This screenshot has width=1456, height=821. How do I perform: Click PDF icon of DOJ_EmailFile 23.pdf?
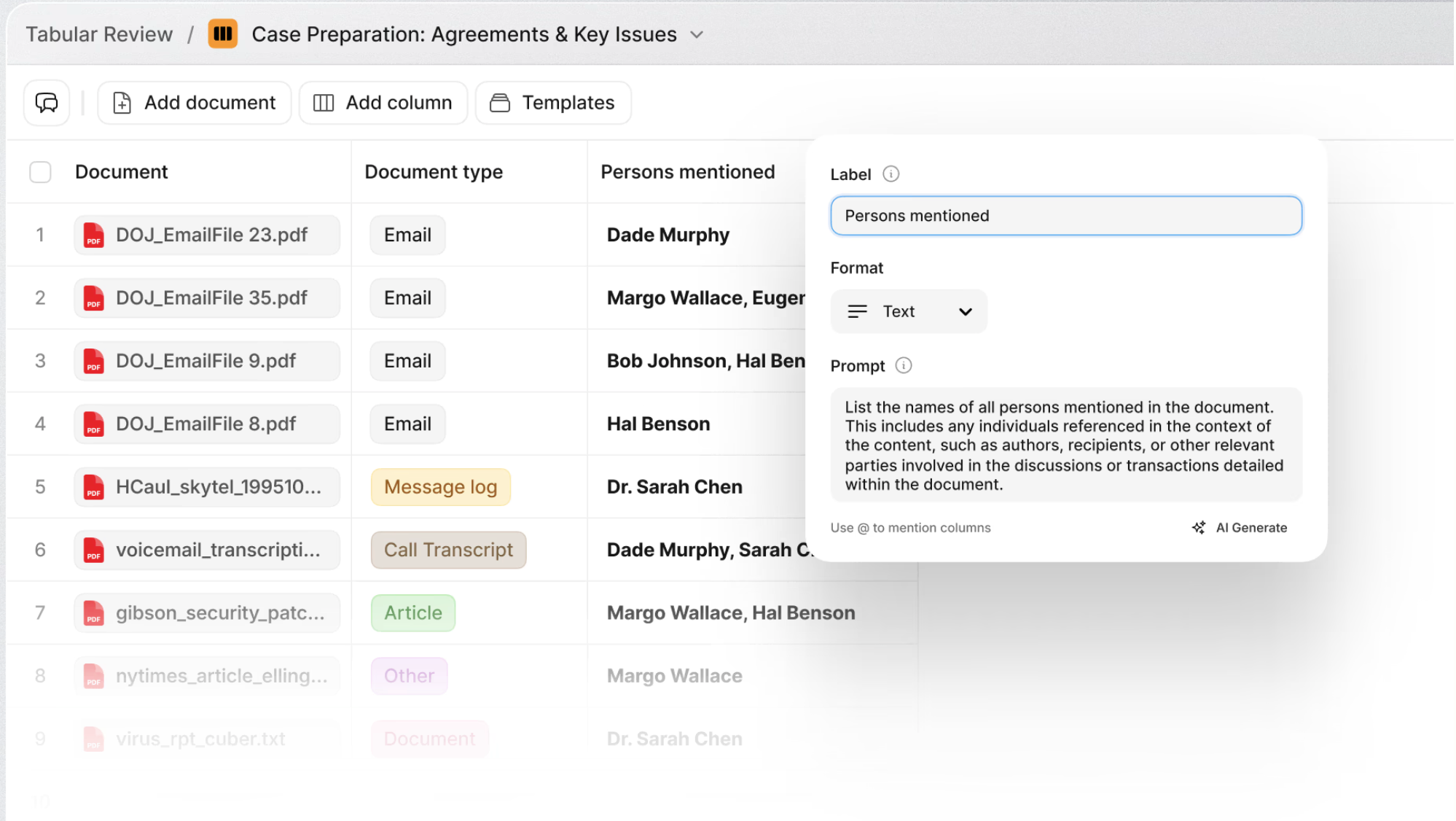94,236
